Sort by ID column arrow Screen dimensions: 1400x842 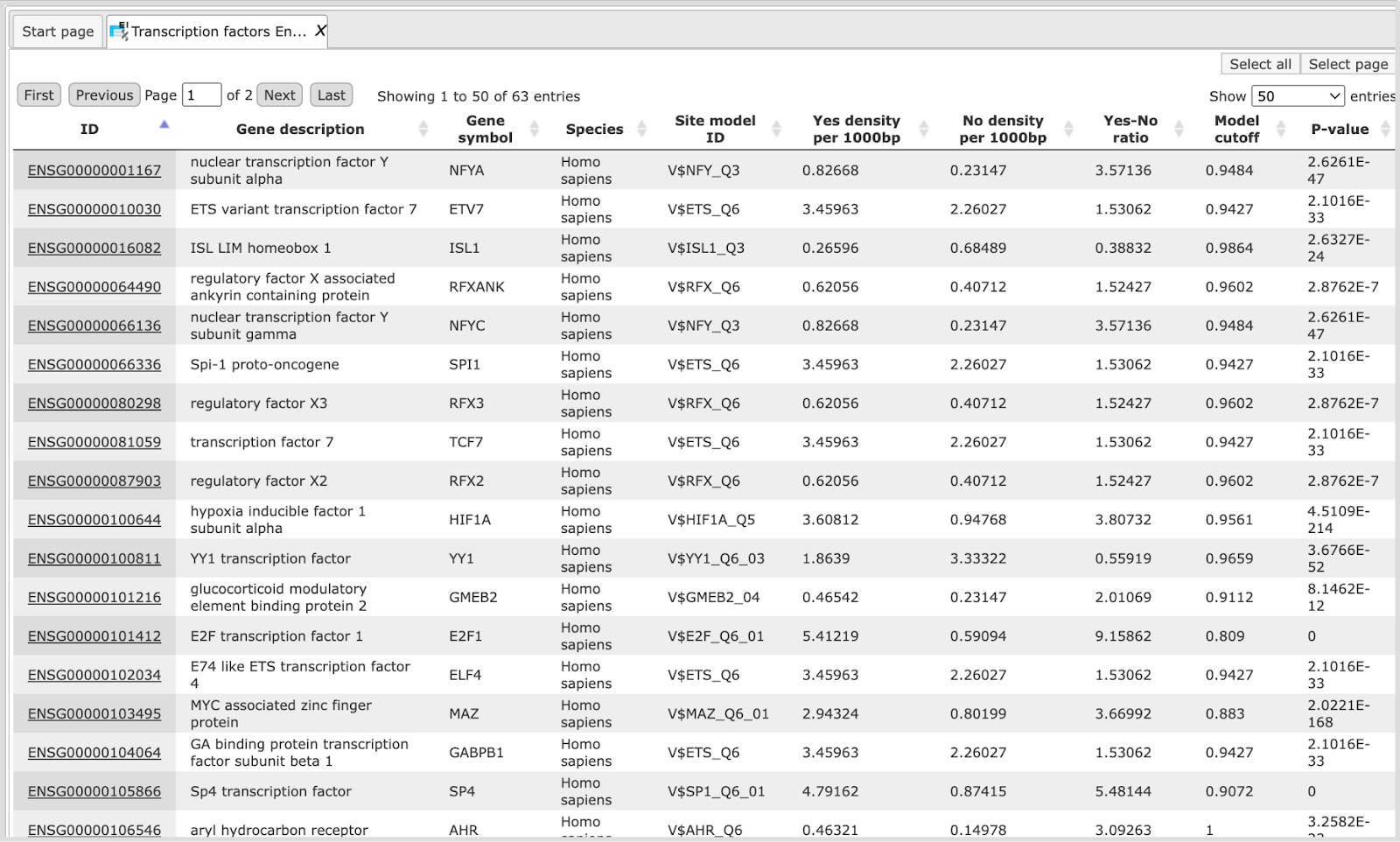pos(164,124)
